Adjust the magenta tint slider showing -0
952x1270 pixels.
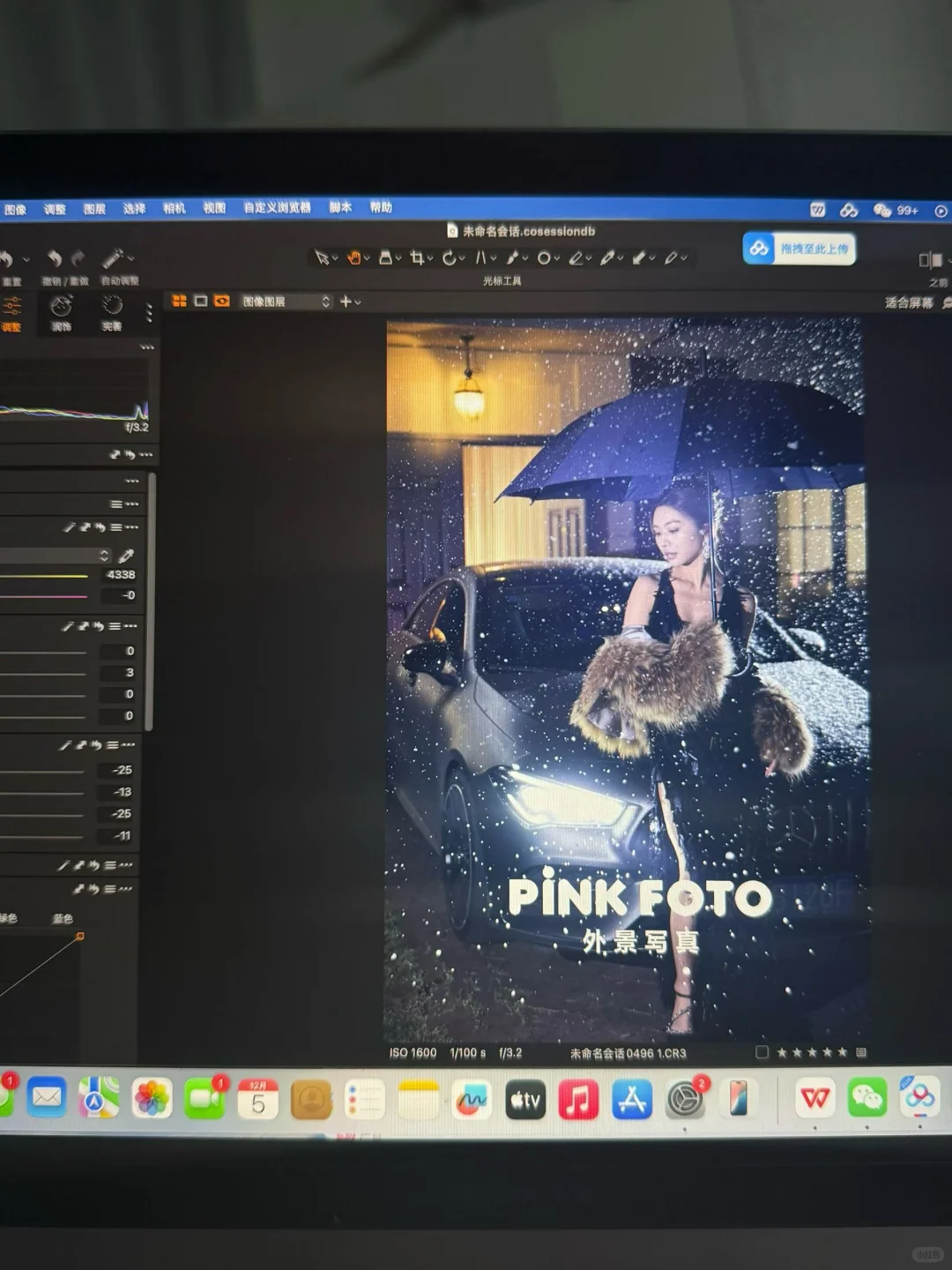click(44, 596)
